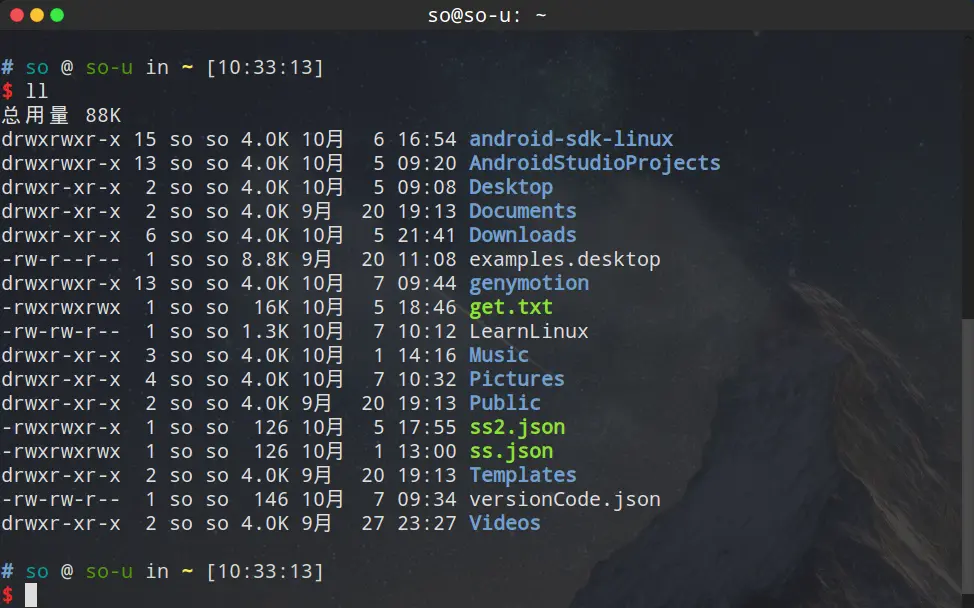The width and height of the screenshot is (974, 608).
Task: Click the 23:27 time in Videos row
Action: [427, 524]
